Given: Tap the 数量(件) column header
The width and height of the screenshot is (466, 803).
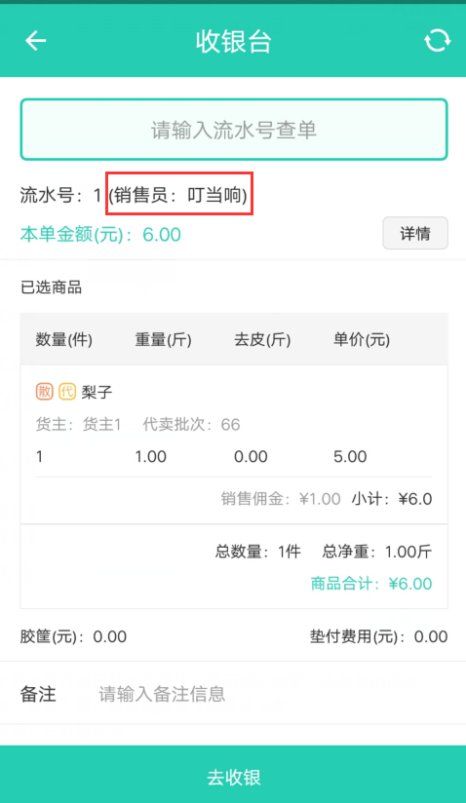Looking at the screenshot, I should point(64,340).
